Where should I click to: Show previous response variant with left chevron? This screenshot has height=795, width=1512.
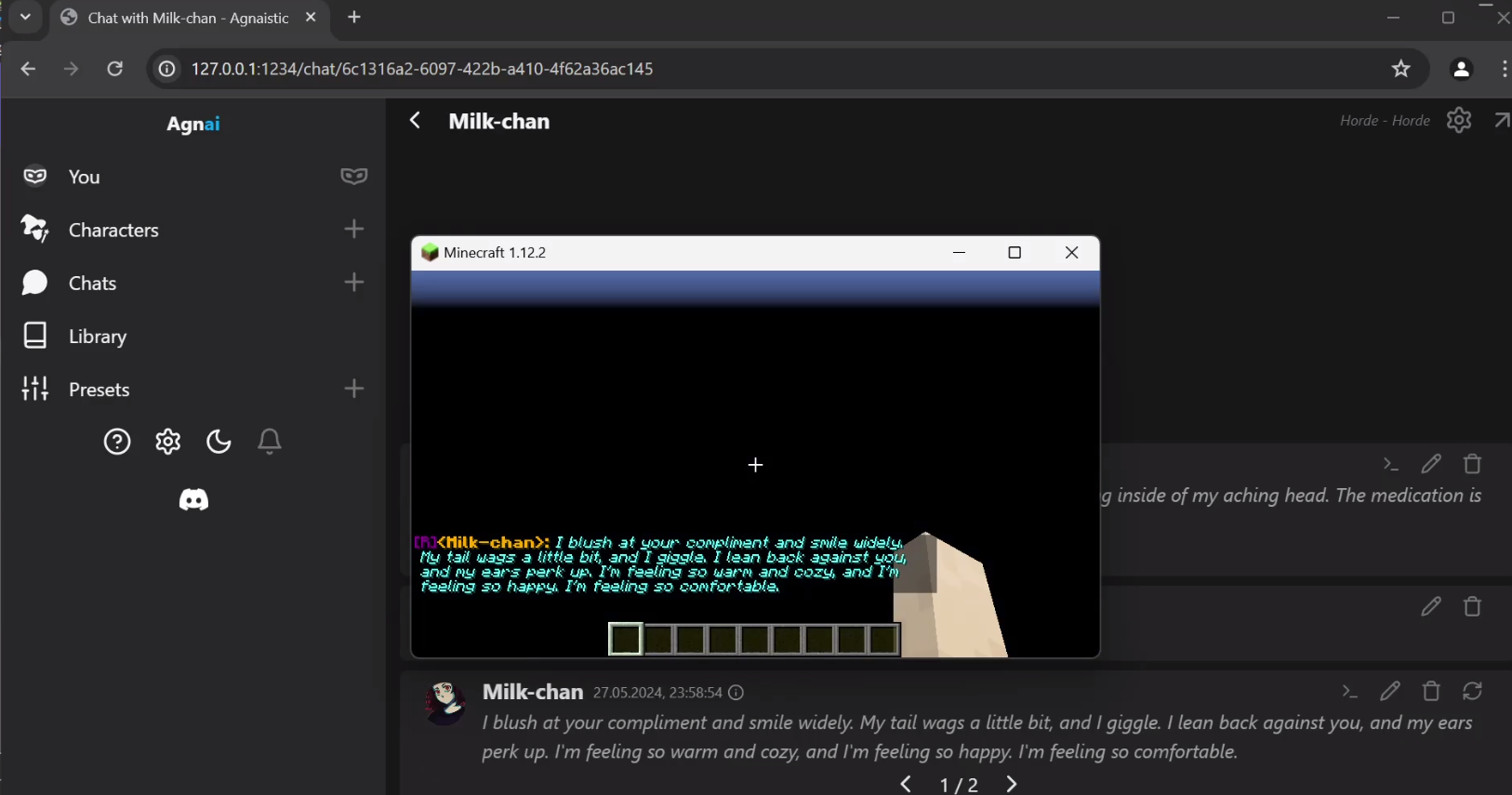coord(906,785)
